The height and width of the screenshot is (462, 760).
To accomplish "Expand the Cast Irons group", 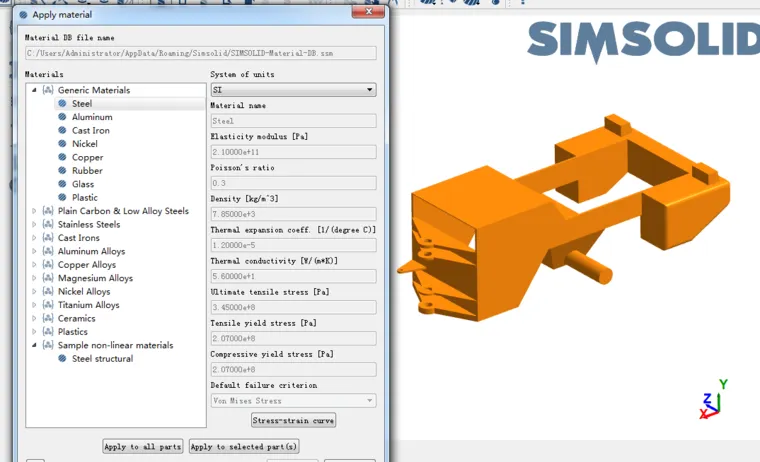I will tap(34, 238).
